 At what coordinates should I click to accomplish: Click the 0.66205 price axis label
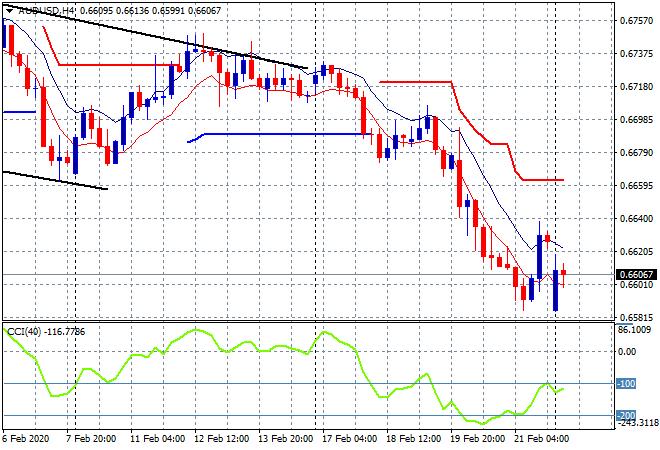tap(636, 251)
